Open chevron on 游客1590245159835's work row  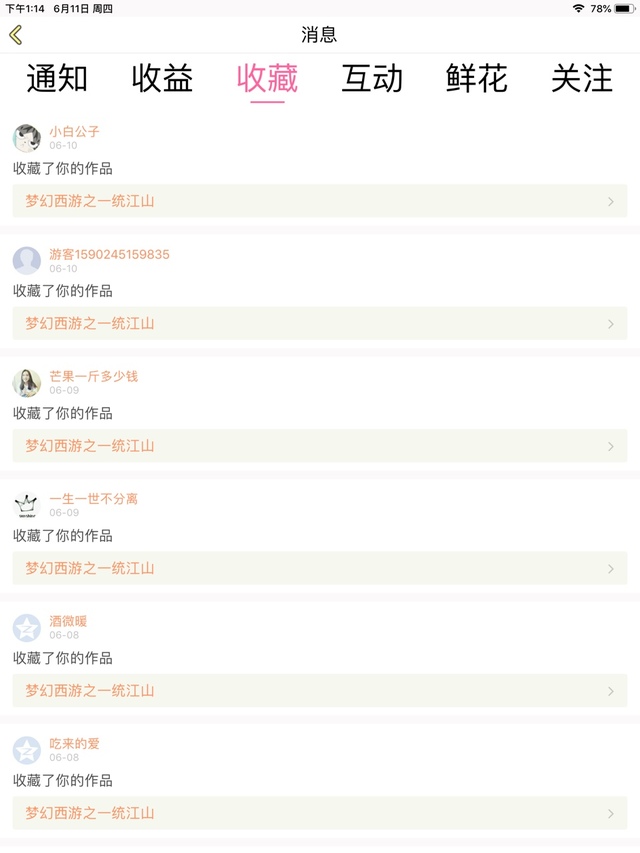[x=611, y=324]
